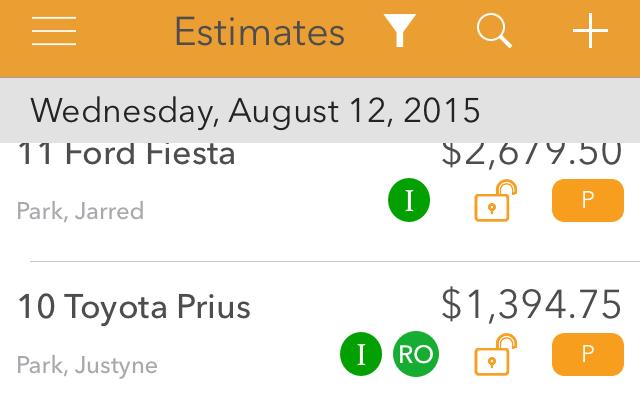Tap the orange P button for Toyota Prius
This screenshot has height=400, width=640.
point(588,354)
